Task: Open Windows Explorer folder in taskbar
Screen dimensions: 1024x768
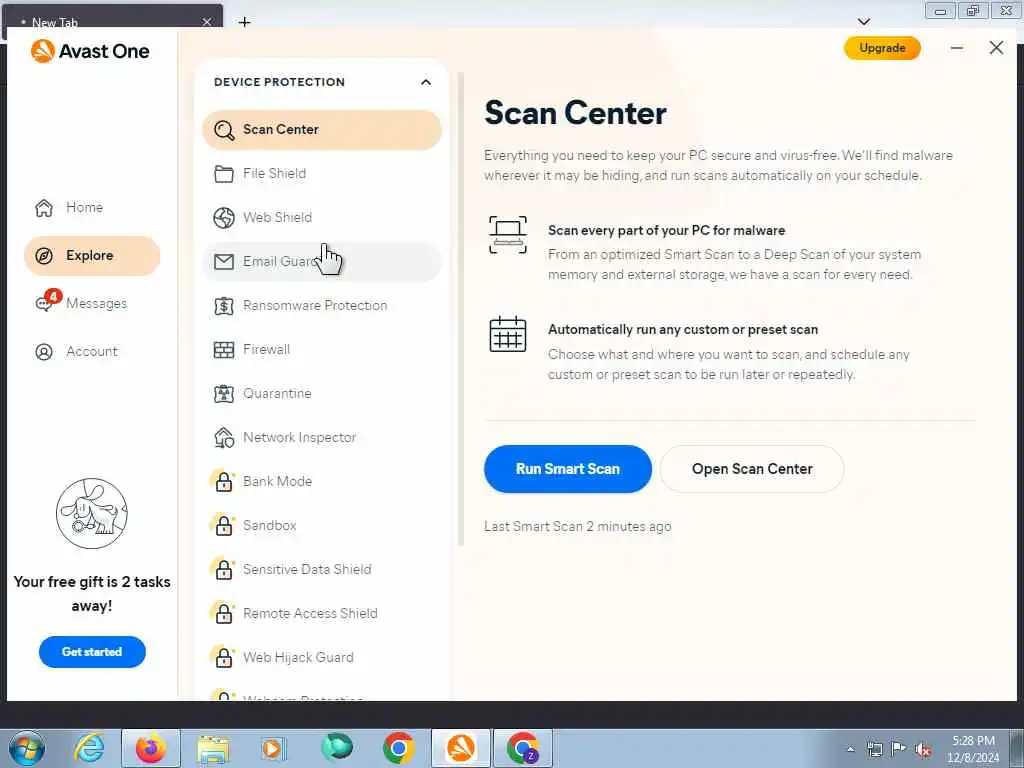Action: tap(214, 749)
